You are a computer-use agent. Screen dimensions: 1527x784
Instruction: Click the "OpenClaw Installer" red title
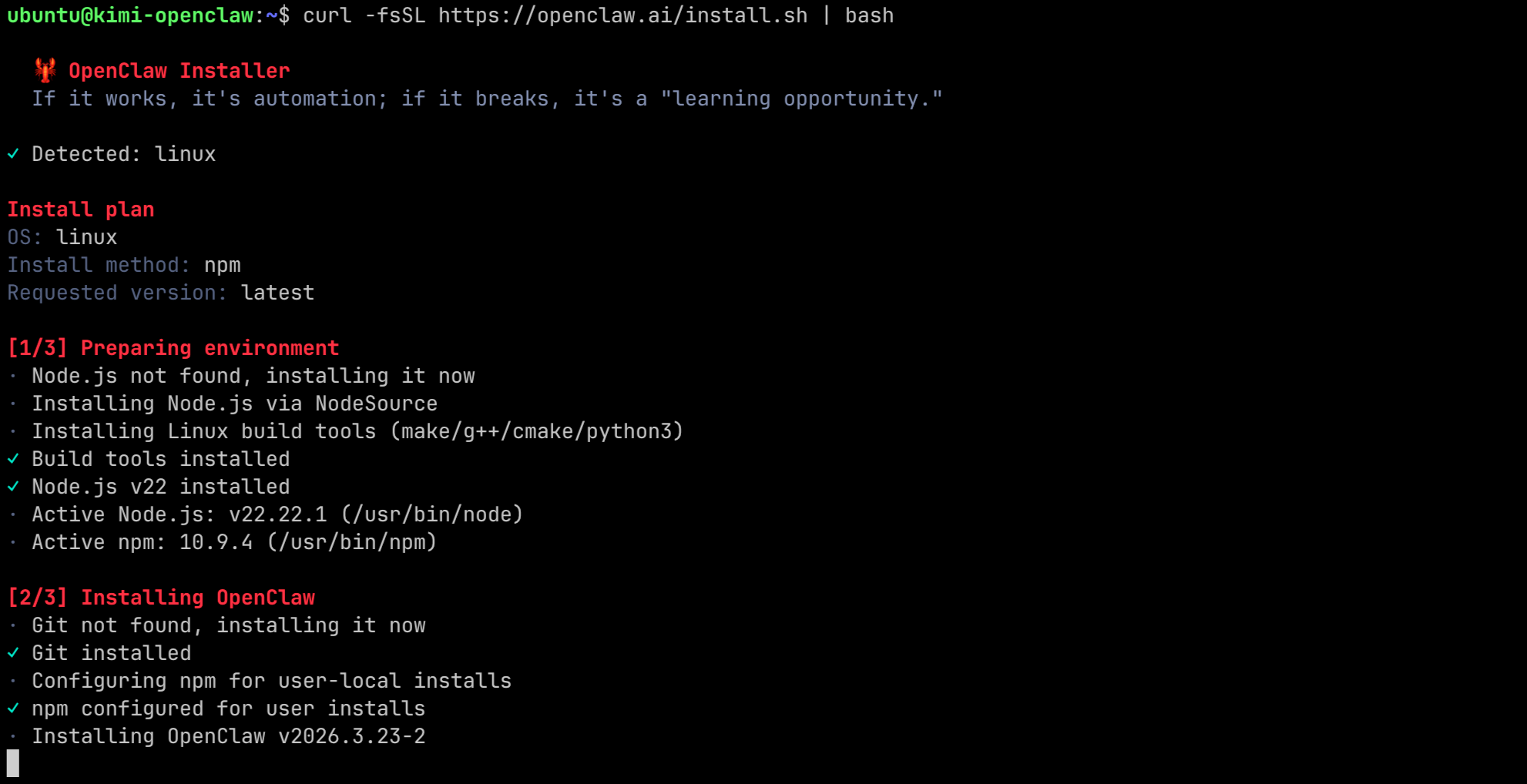[x=179, y=71]
